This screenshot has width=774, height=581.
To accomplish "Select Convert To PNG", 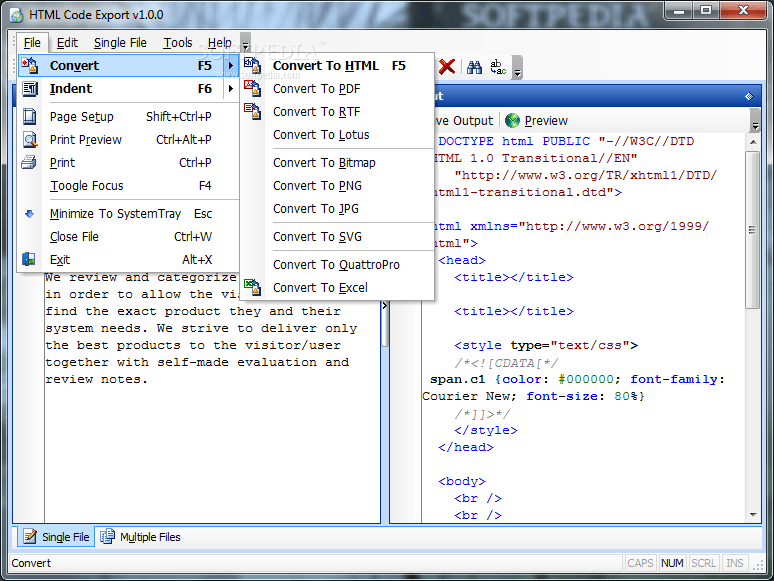I will pyautogui.click(x=337, y=186).
